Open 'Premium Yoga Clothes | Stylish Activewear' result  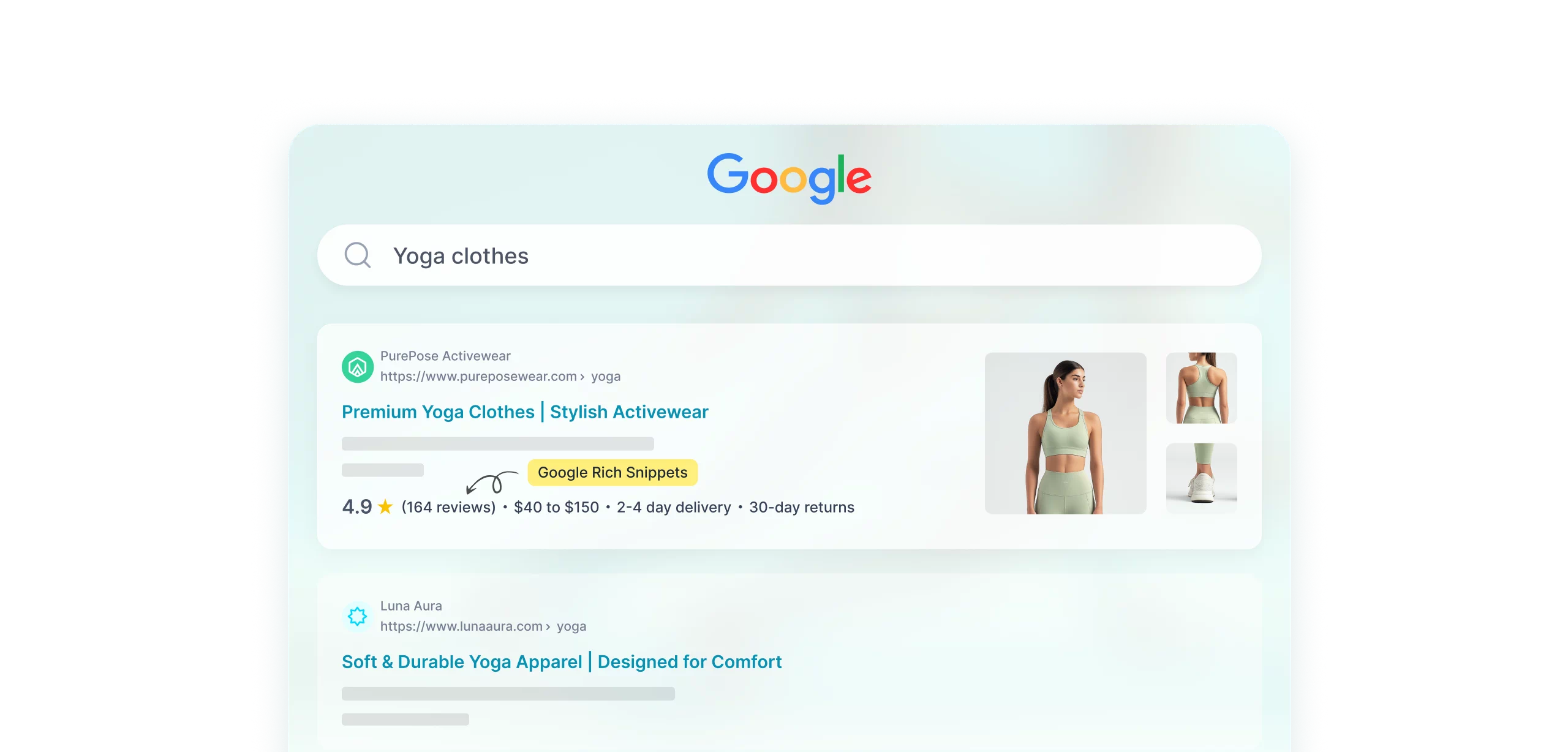pyautogui.click(x=525, y=412)
